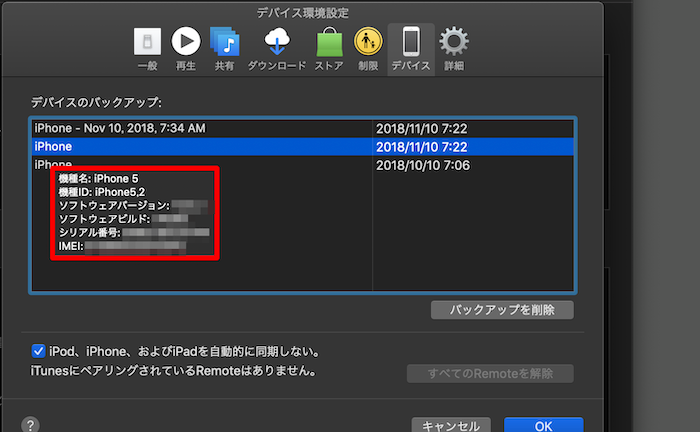Open the 共有 (Sharing) preferences tab

224,49
